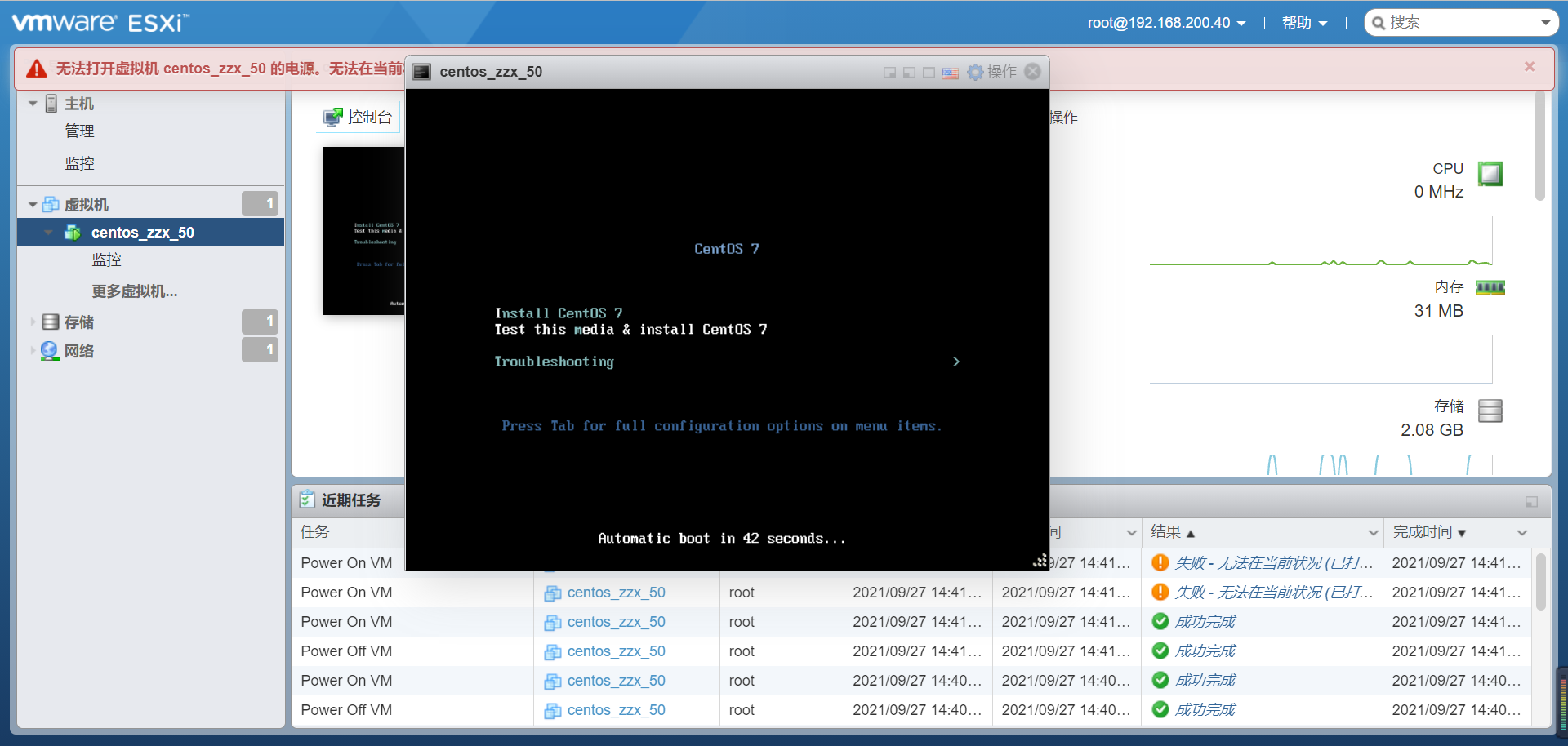The image size is (1568, 746).
Task: Select 管理 under host
Action: [x=80, y=131]
